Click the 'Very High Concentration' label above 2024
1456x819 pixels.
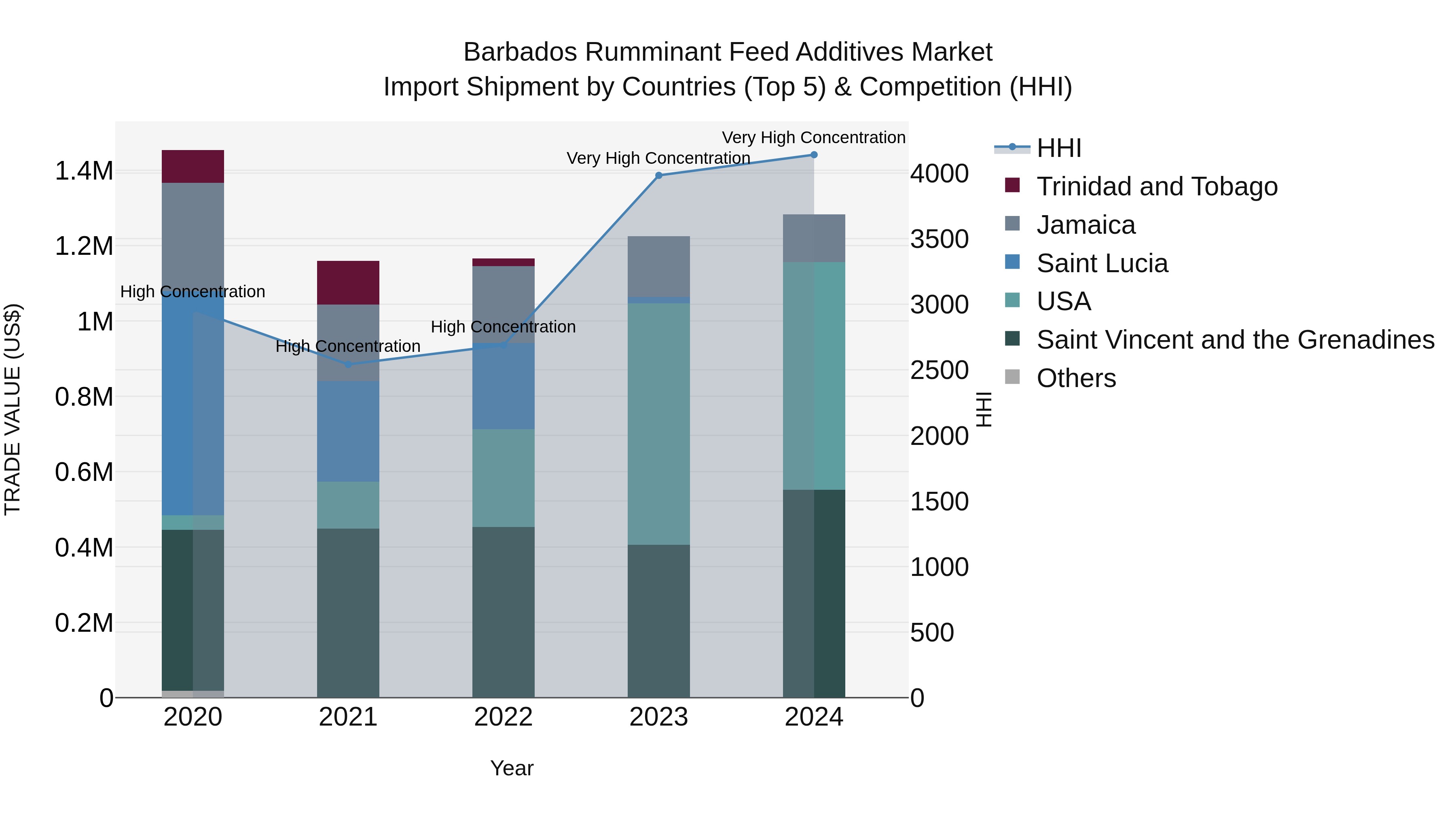click(x=814, y=138)
